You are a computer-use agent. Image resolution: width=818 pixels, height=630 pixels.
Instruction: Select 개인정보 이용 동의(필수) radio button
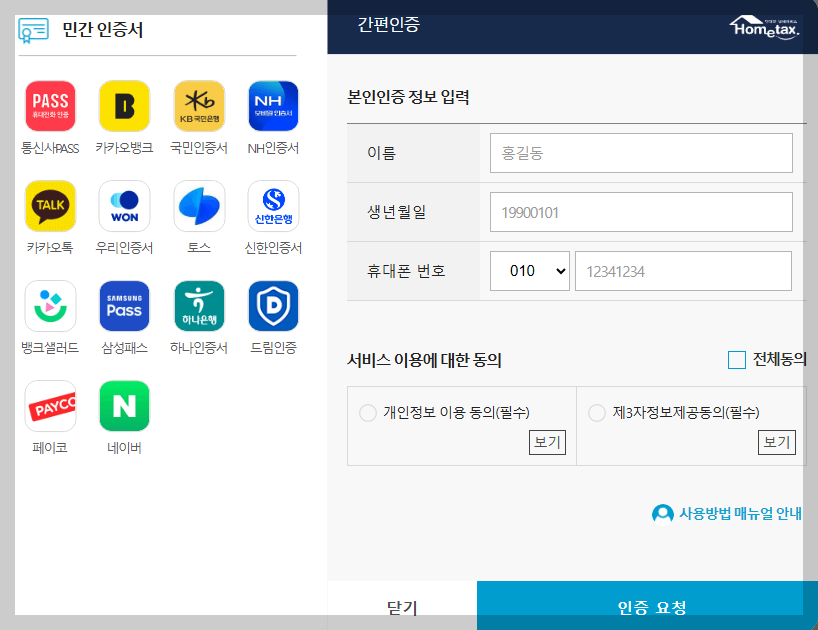[x=368, y=413]
